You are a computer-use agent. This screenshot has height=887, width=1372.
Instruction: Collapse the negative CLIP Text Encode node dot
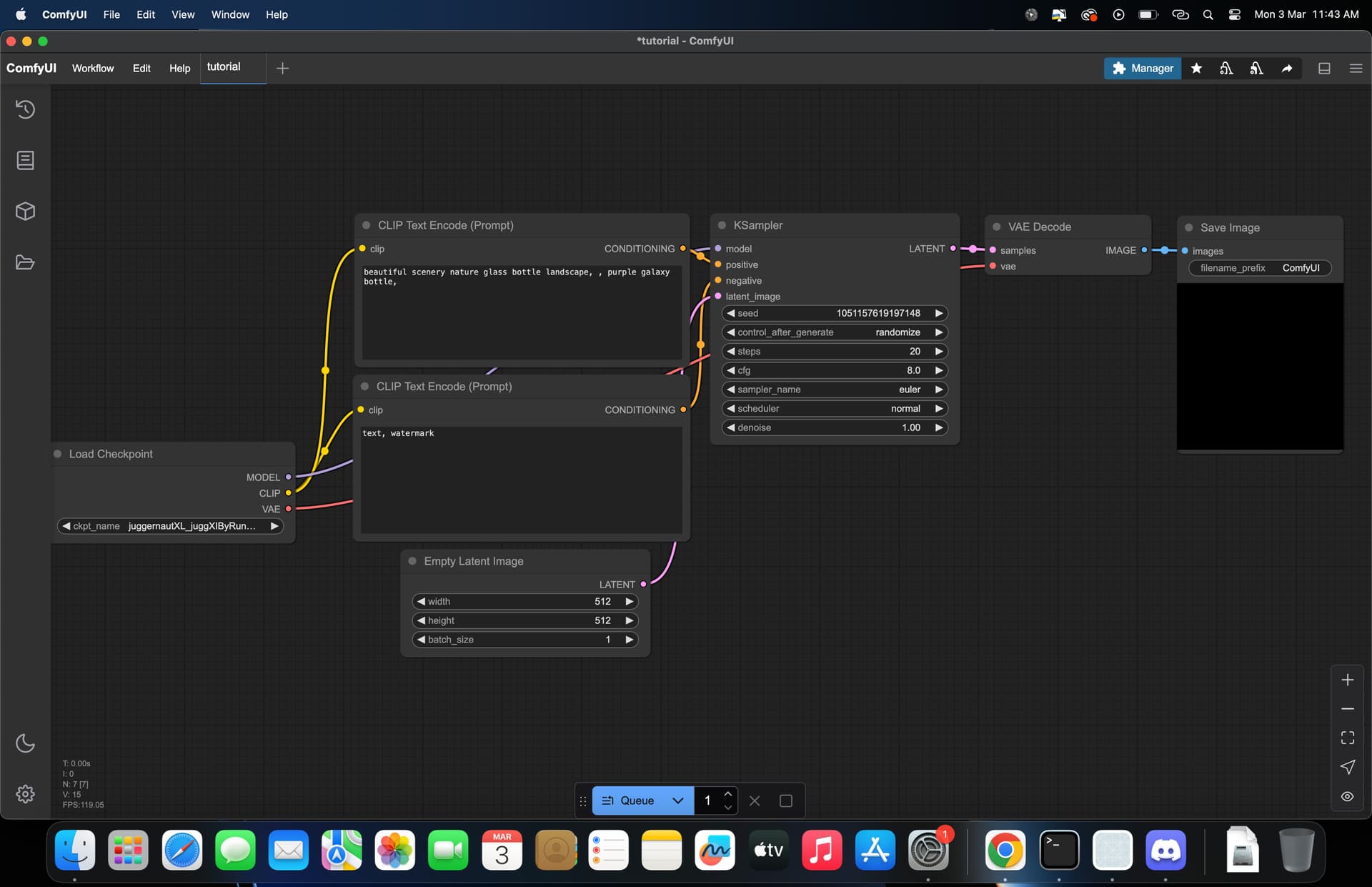364,386
